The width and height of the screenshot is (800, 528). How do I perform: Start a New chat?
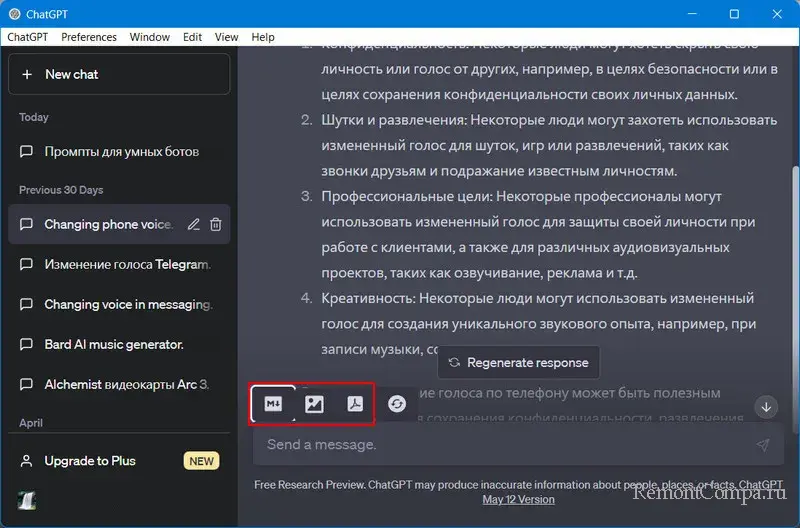[119, 74]
